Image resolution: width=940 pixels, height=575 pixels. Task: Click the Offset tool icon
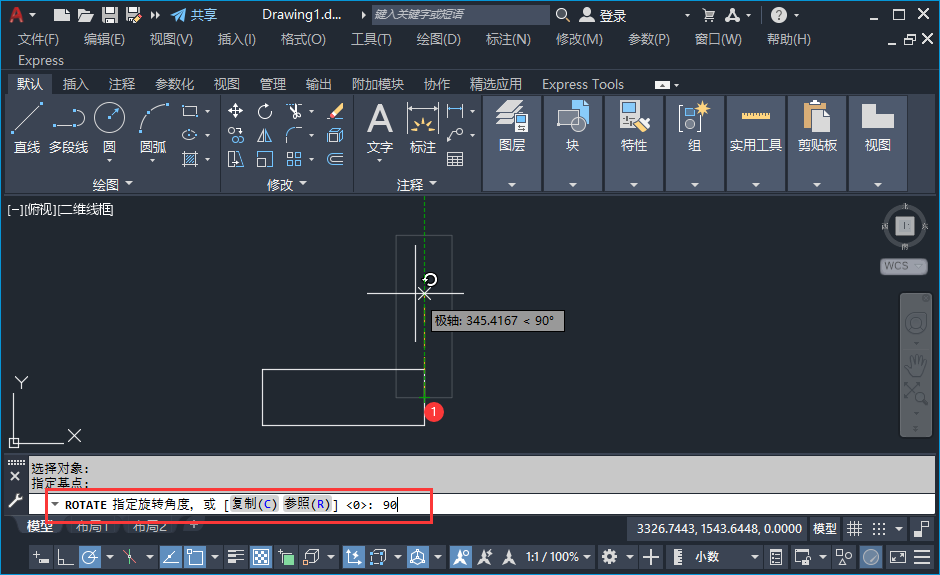336,159
